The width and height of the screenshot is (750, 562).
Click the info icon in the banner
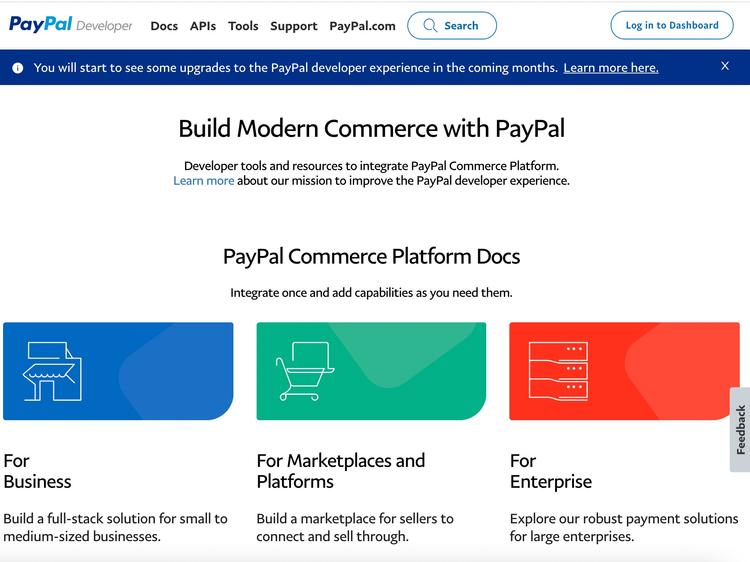18,68
